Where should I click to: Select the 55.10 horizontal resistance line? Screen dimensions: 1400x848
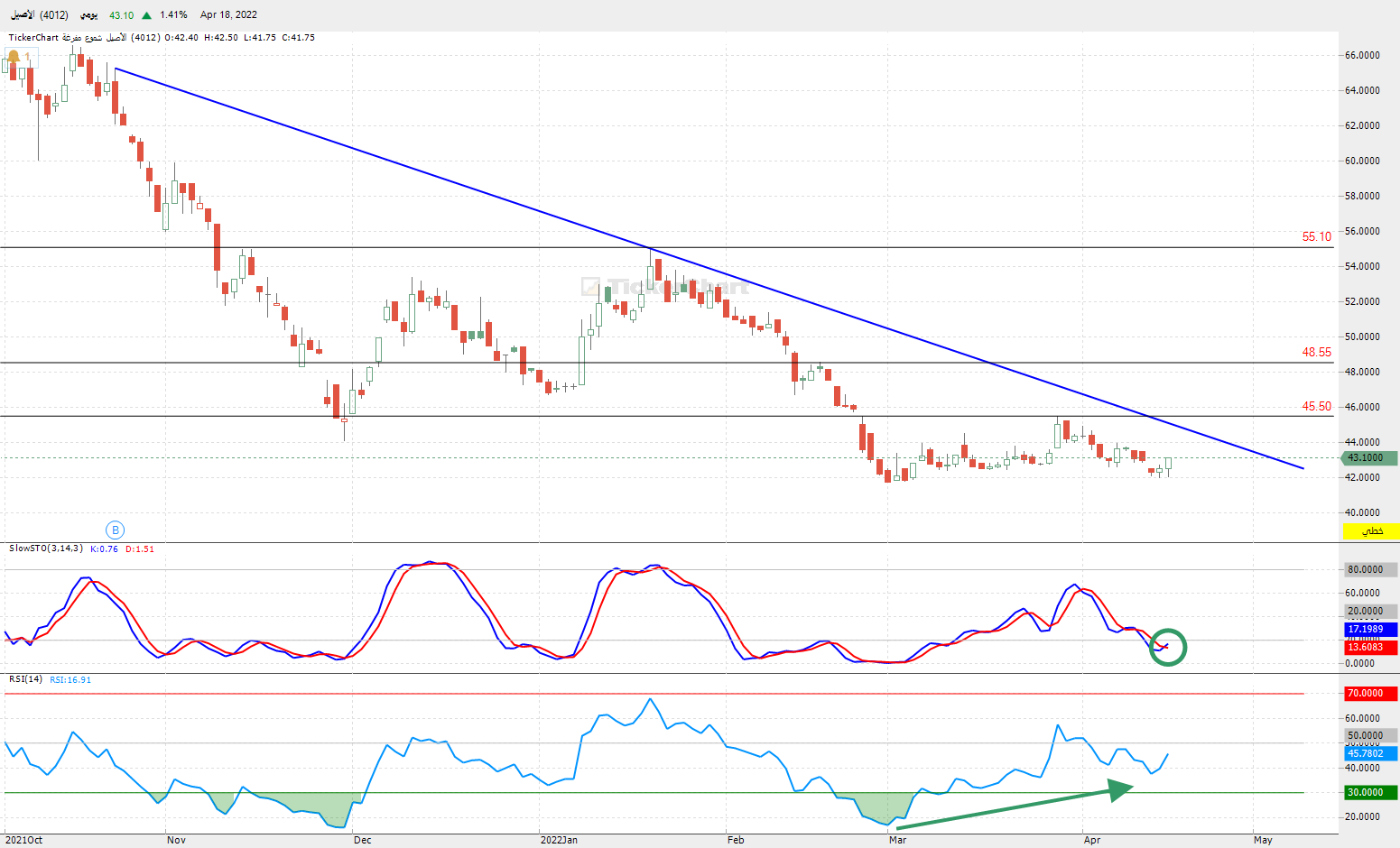pyautogui.click(x=667, y=247)
